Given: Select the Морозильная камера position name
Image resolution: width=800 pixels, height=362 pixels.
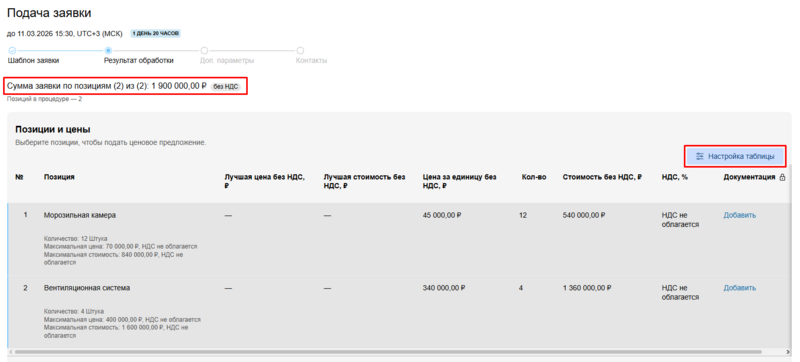Looking at the screenshot, I should 80,215.
